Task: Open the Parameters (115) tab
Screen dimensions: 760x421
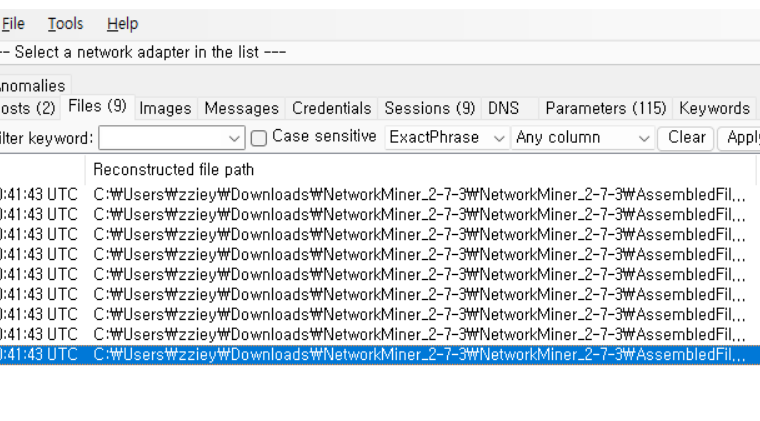Action: pos(606,109)
